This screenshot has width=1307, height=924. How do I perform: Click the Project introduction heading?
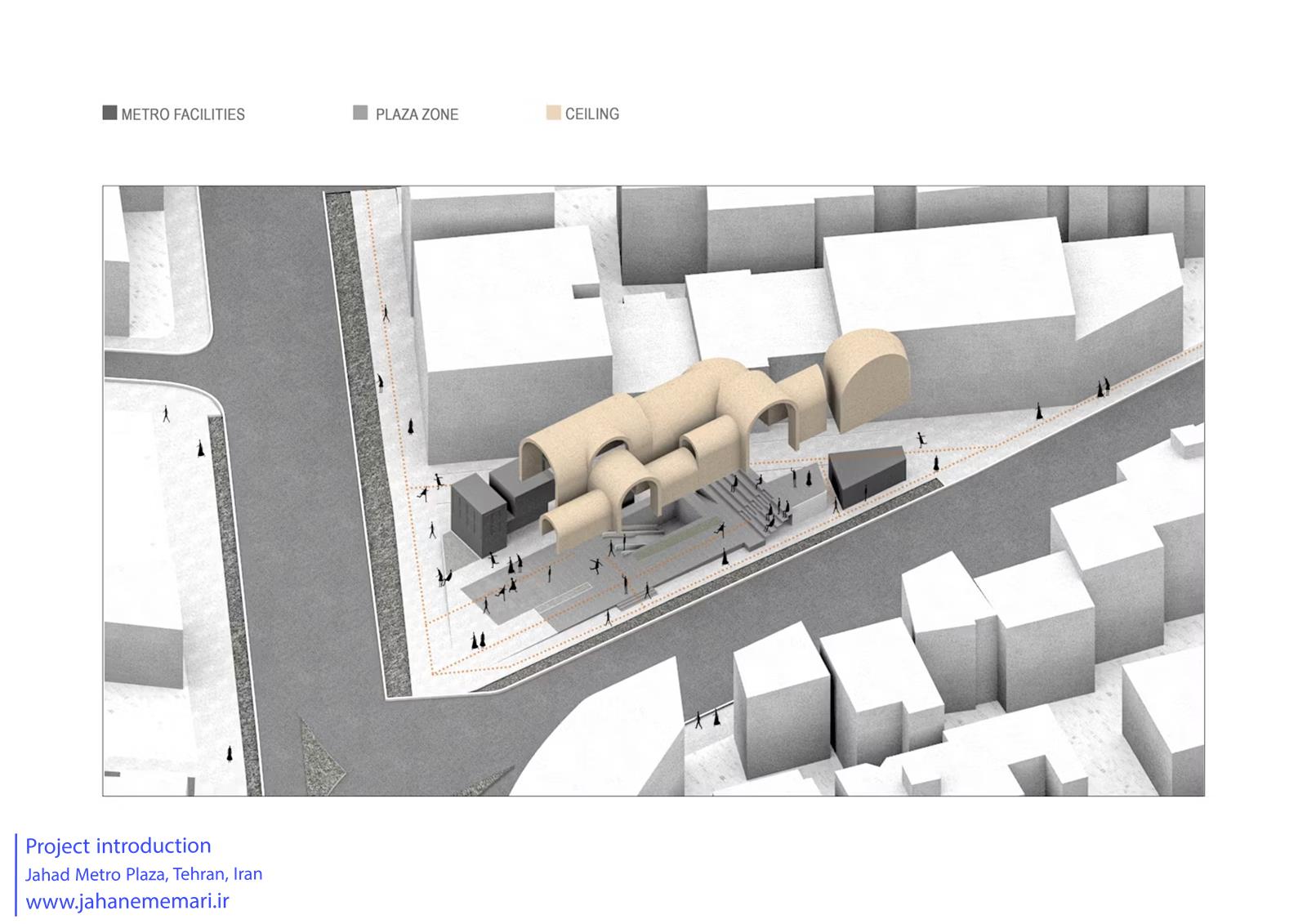pyautogui.click(x=118, y=846)
